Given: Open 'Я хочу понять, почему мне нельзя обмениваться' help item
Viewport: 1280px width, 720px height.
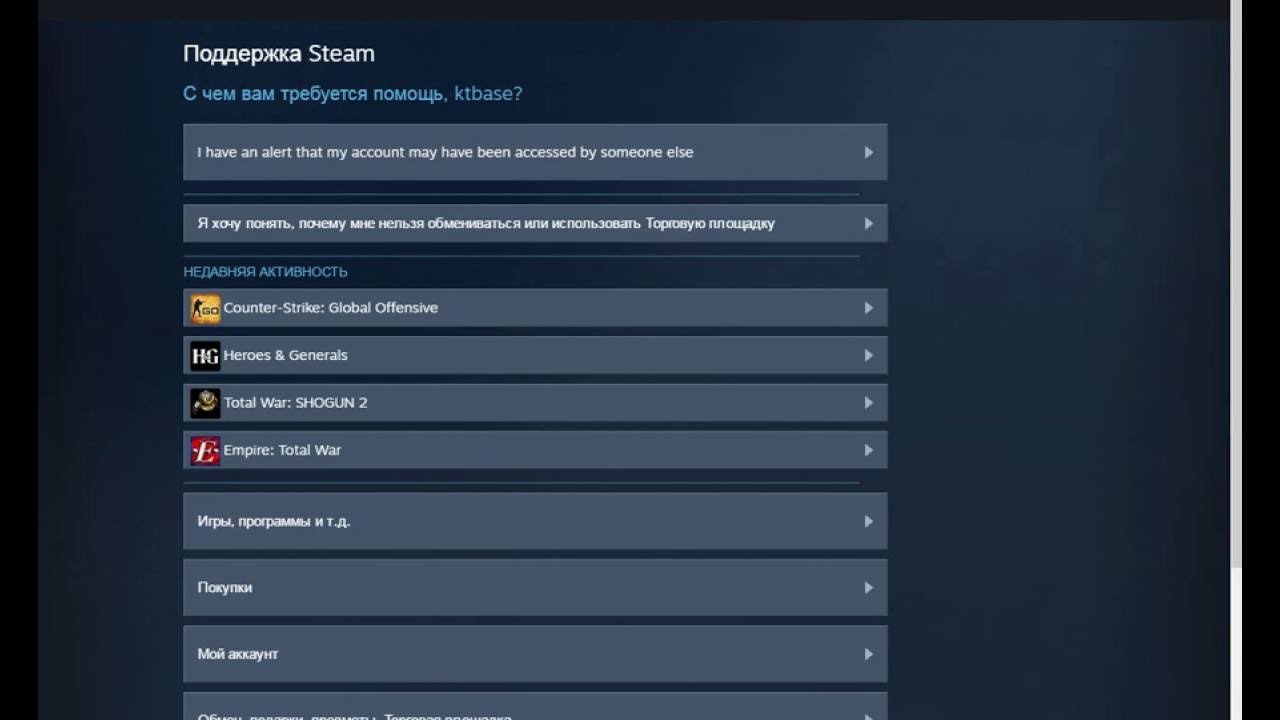Looking at the screenshot, I should 535,223.
